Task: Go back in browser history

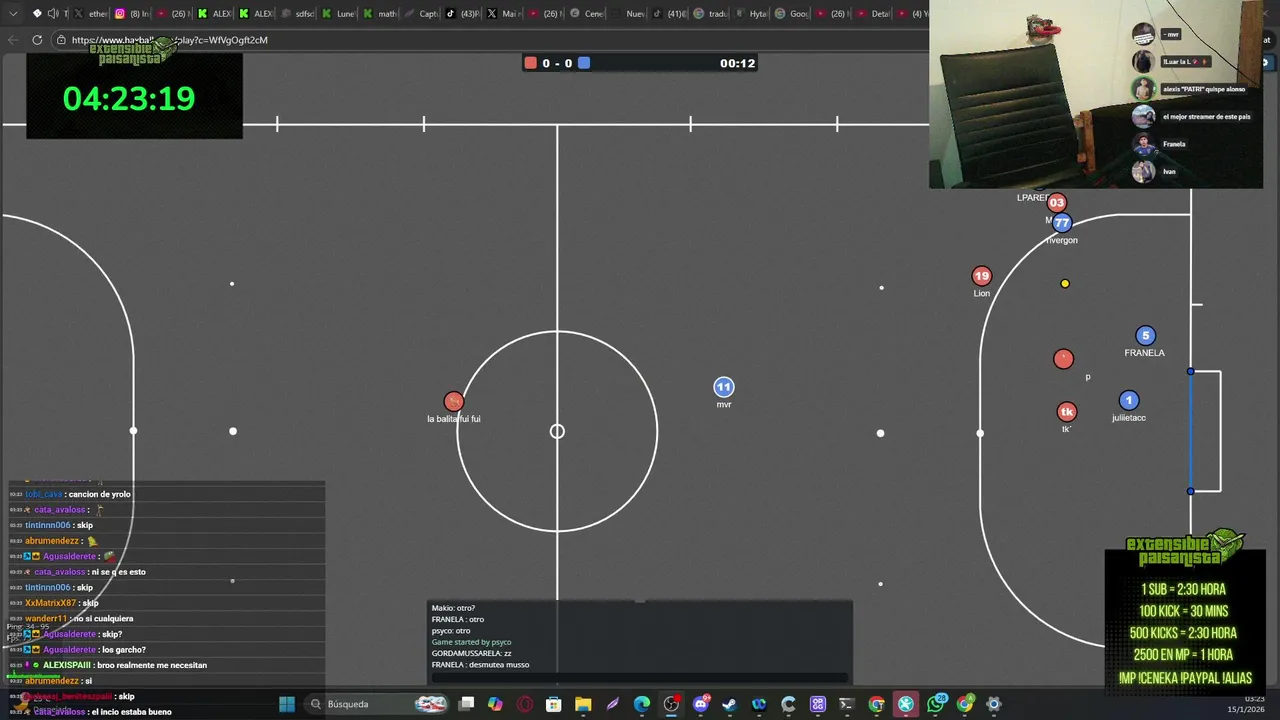Action: [x=13, y=40]
